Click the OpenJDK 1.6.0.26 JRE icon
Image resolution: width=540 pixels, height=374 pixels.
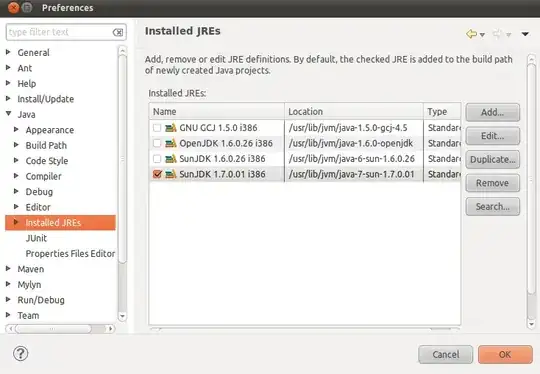click(x=171, y=143)
